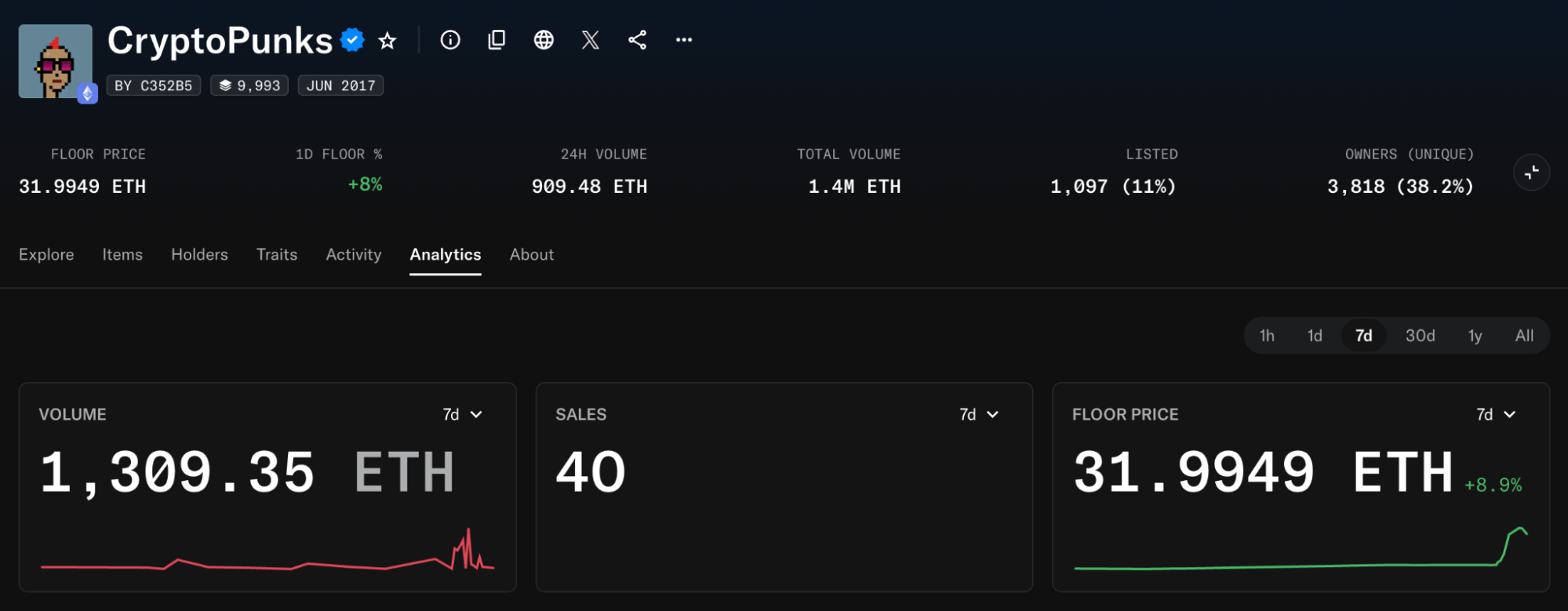Favorite CryptoPunks with the star icon

(x=387, y=41)
